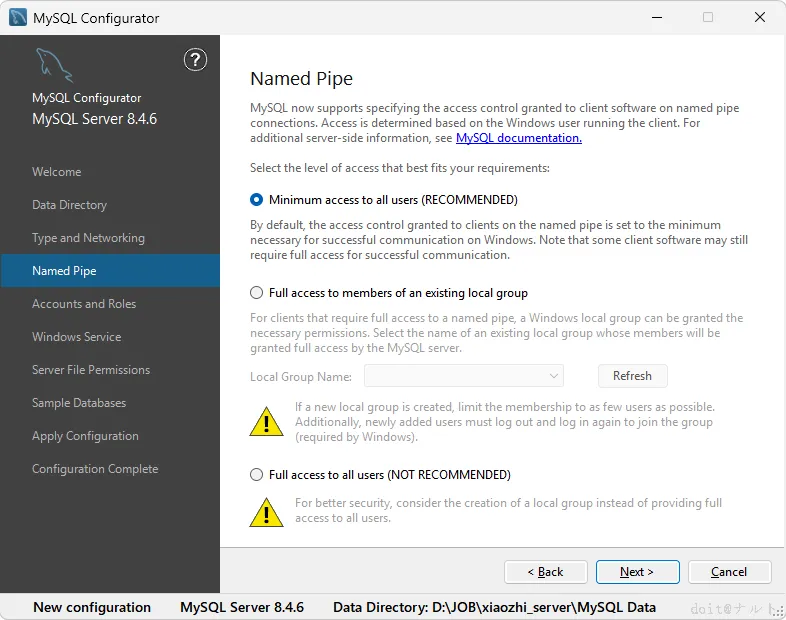Click the warning icon beside local group note
Image resolution: width=786 pixels, height=620 pixels.
click(x=266, y=422)
